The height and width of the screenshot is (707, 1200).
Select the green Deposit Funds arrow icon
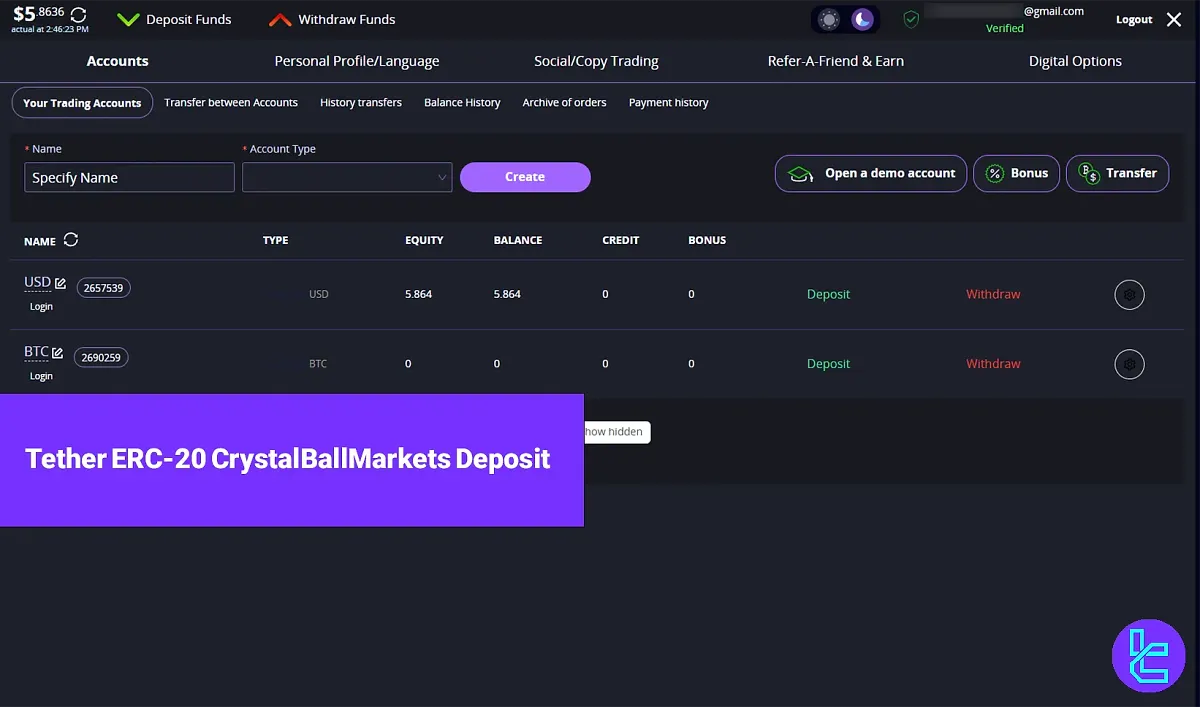(x=128, y=17)
